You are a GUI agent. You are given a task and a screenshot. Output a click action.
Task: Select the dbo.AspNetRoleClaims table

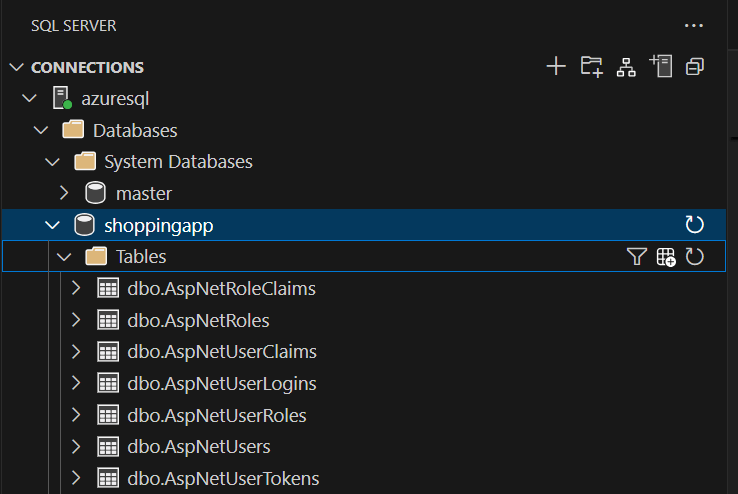tap(221, 289)
